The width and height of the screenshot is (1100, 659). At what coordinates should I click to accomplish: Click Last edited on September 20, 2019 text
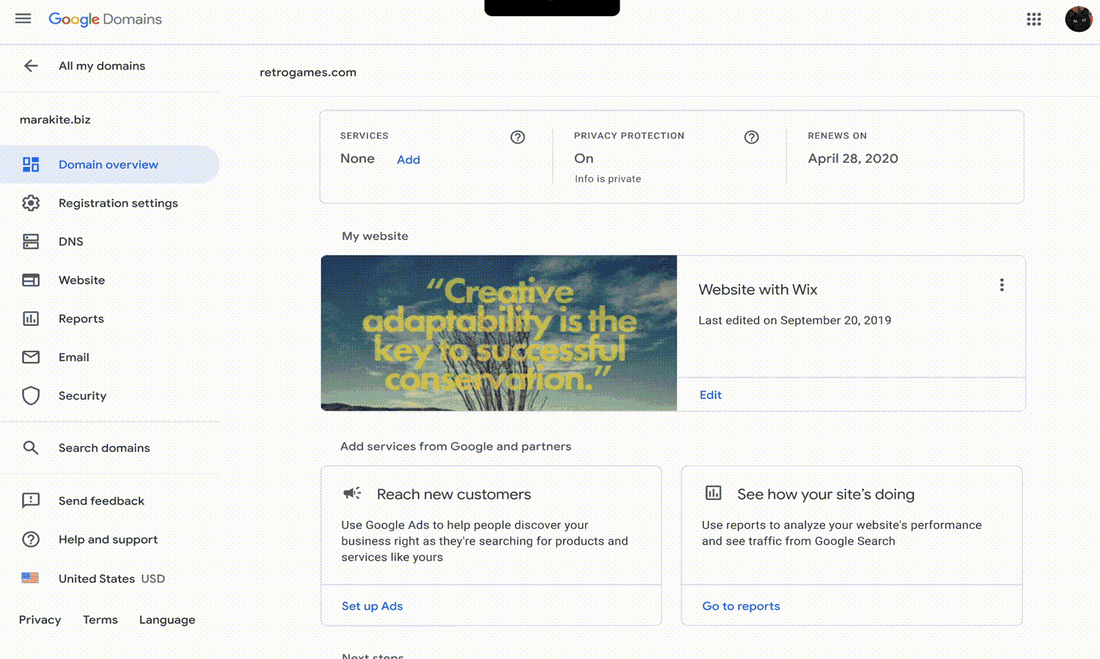(x=795, y=320)
